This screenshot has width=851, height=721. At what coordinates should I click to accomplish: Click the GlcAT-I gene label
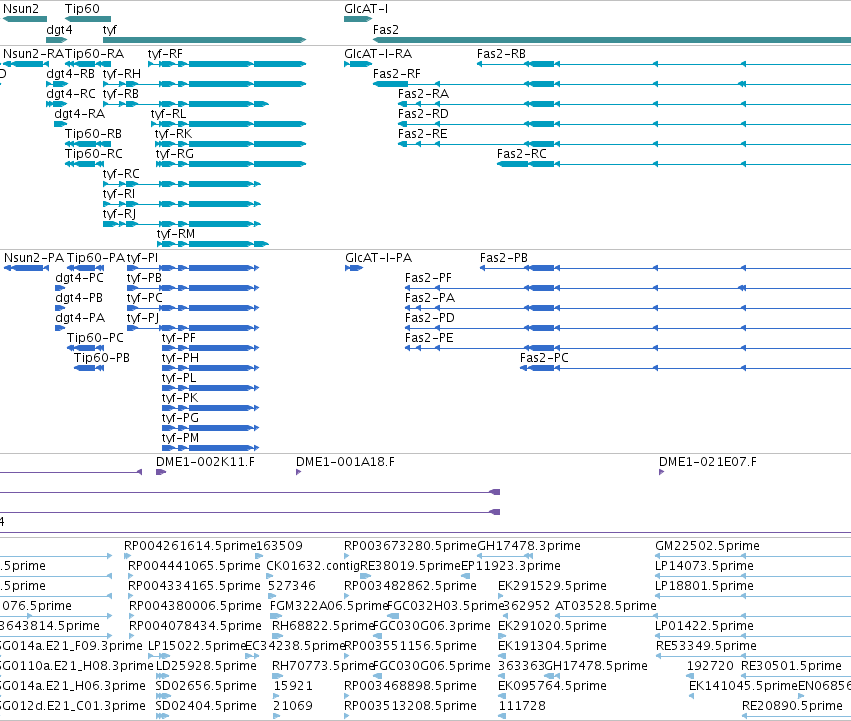pos(366,9)
